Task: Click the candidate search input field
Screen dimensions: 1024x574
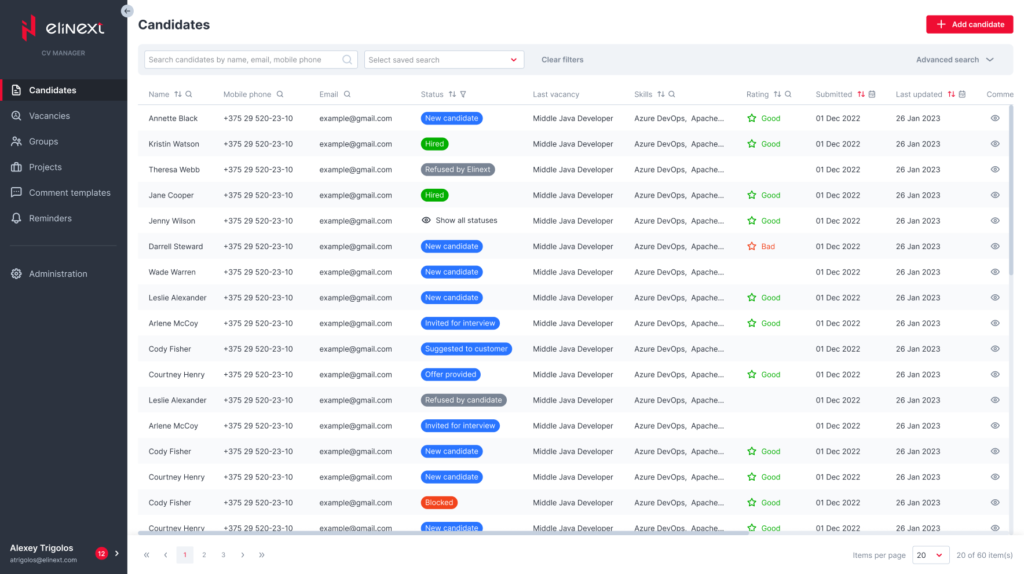Action: tap(244, 60)
